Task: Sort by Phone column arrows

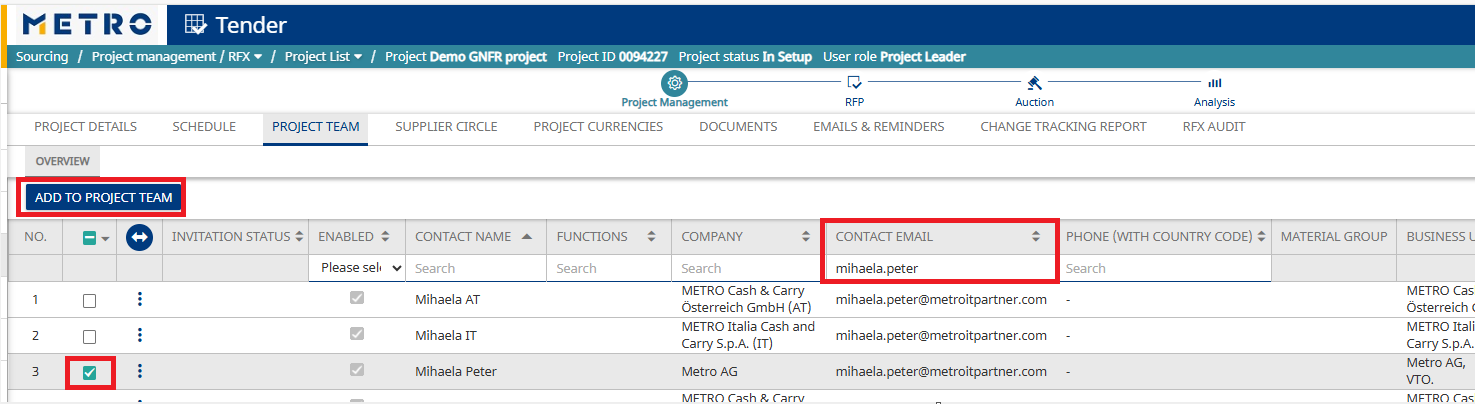Action: (x=1261, y=237)
